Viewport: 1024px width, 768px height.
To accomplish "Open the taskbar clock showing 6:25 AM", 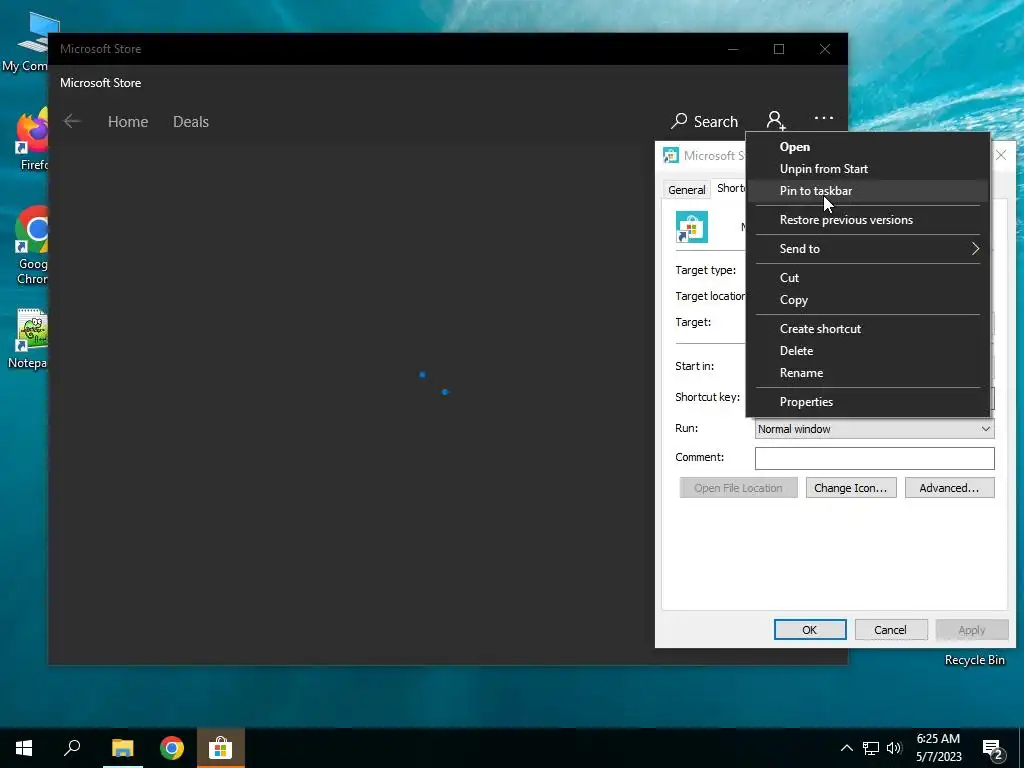I will click(x=938, y=748).
